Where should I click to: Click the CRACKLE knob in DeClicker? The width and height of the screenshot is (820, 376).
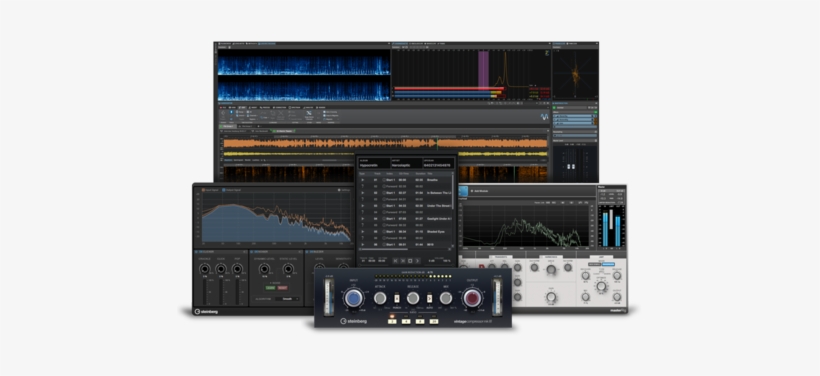point(204,269)
